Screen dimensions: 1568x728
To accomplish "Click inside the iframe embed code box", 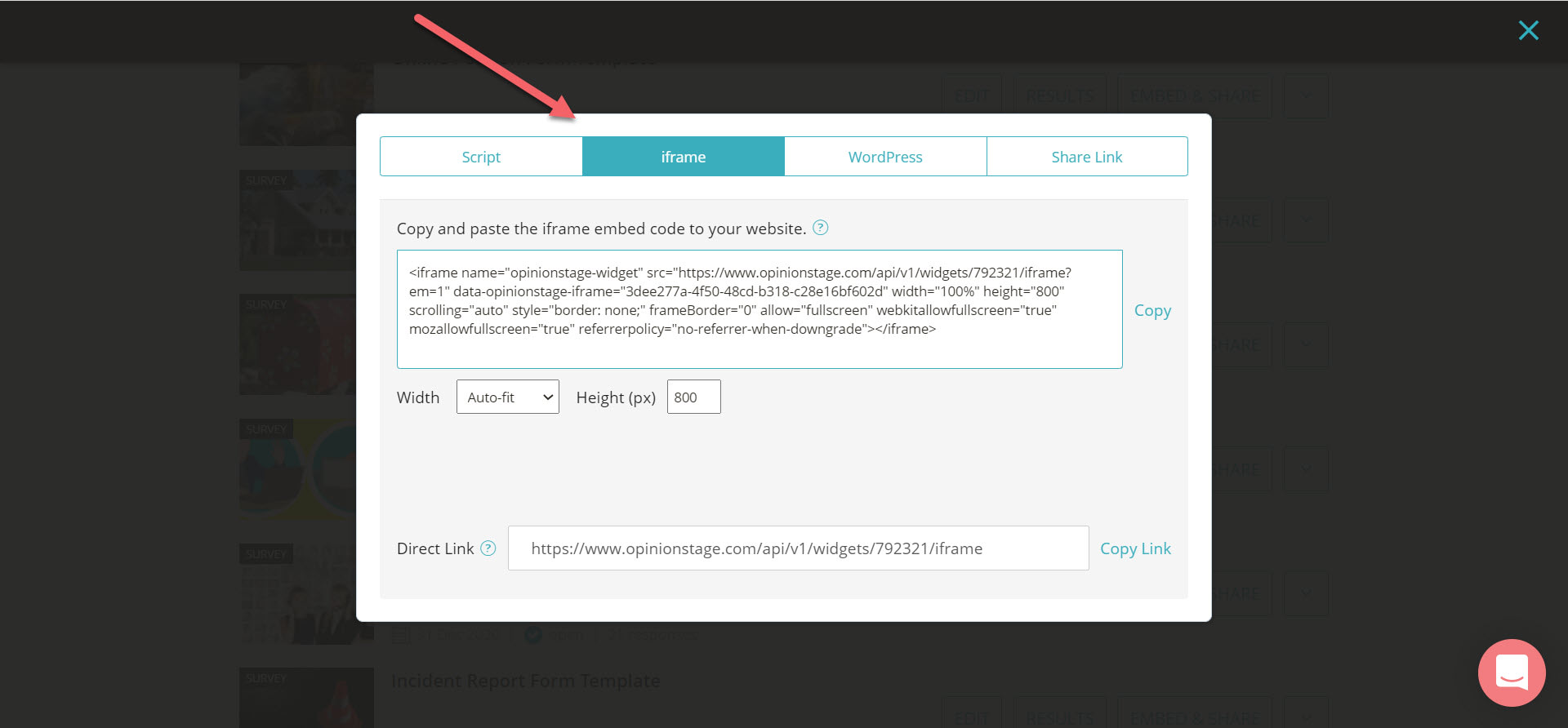I will (759, 309).
